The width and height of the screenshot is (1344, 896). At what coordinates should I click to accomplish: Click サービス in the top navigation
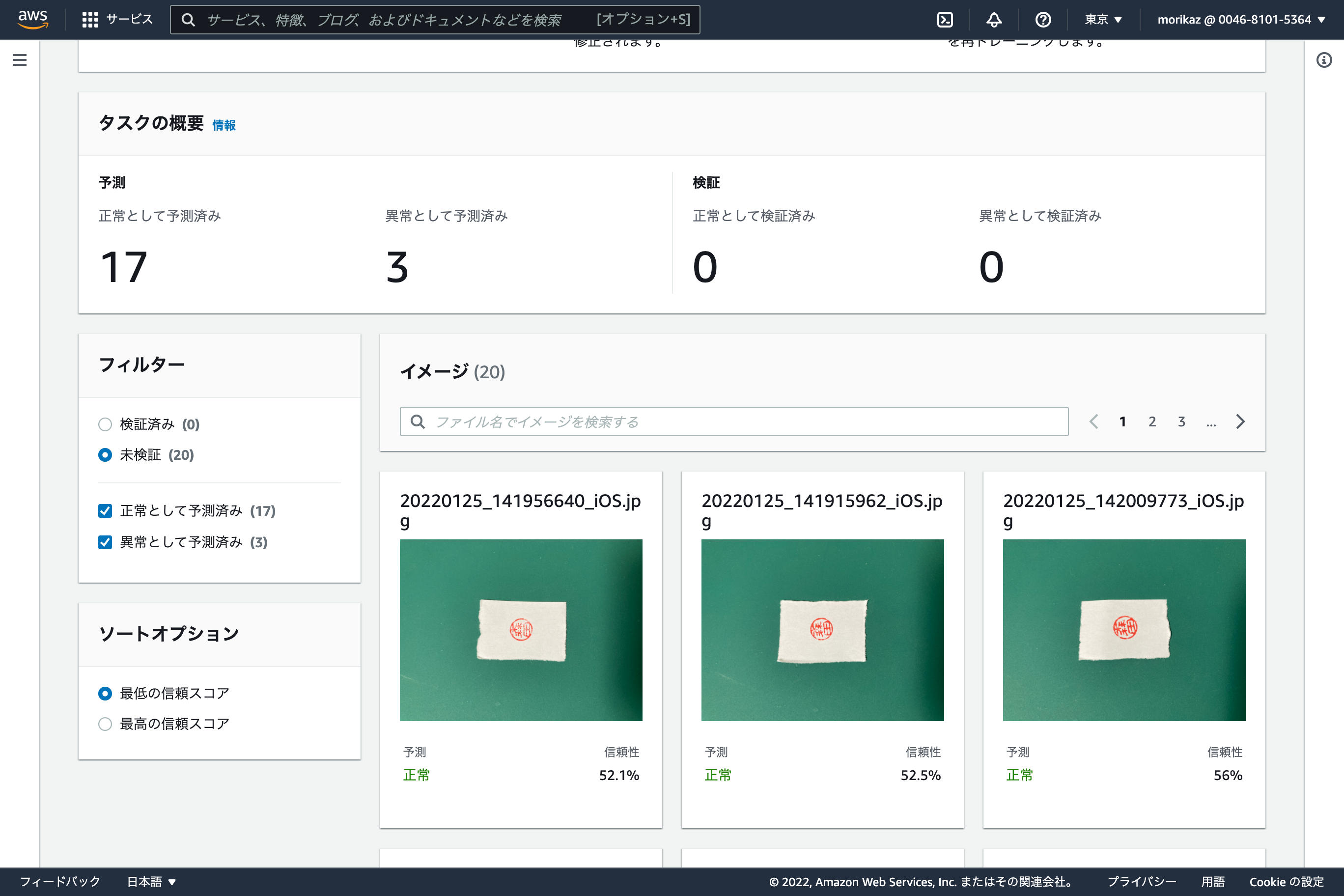pos(129,19)
